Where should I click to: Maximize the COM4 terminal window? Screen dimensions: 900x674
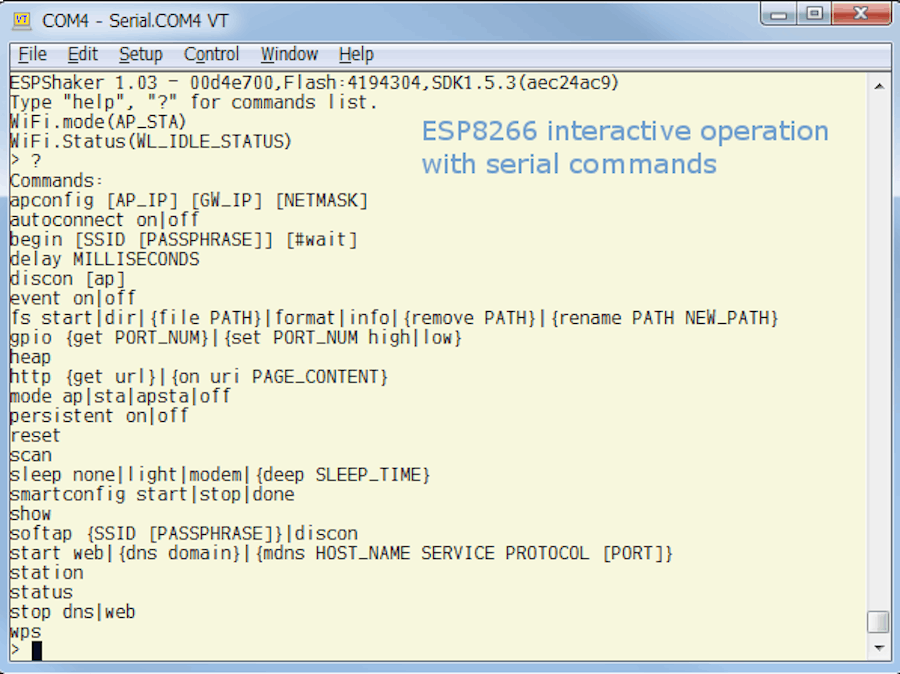click(814, 14)
